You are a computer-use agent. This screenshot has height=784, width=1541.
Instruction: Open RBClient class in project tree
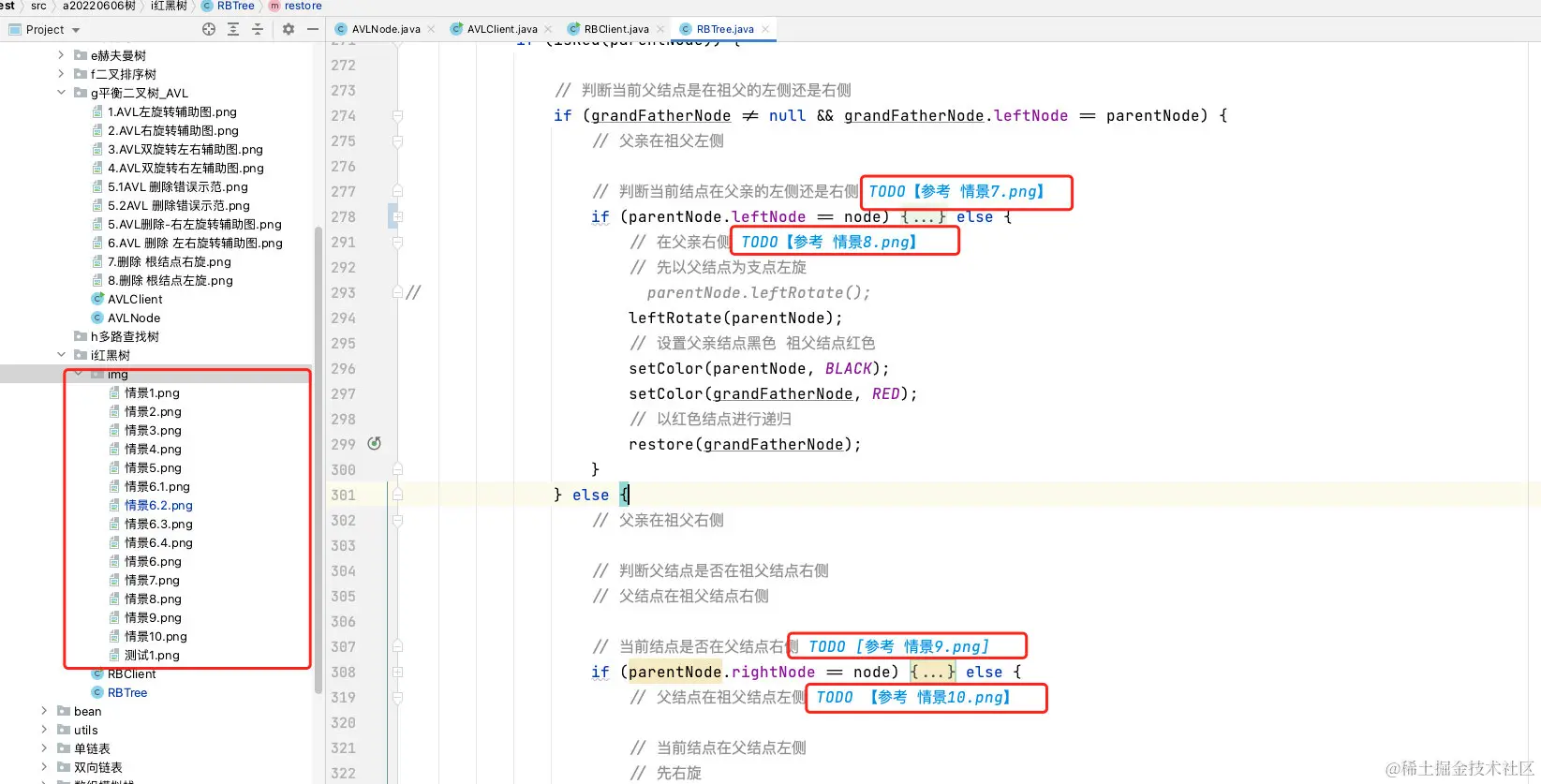coord(131,673)
